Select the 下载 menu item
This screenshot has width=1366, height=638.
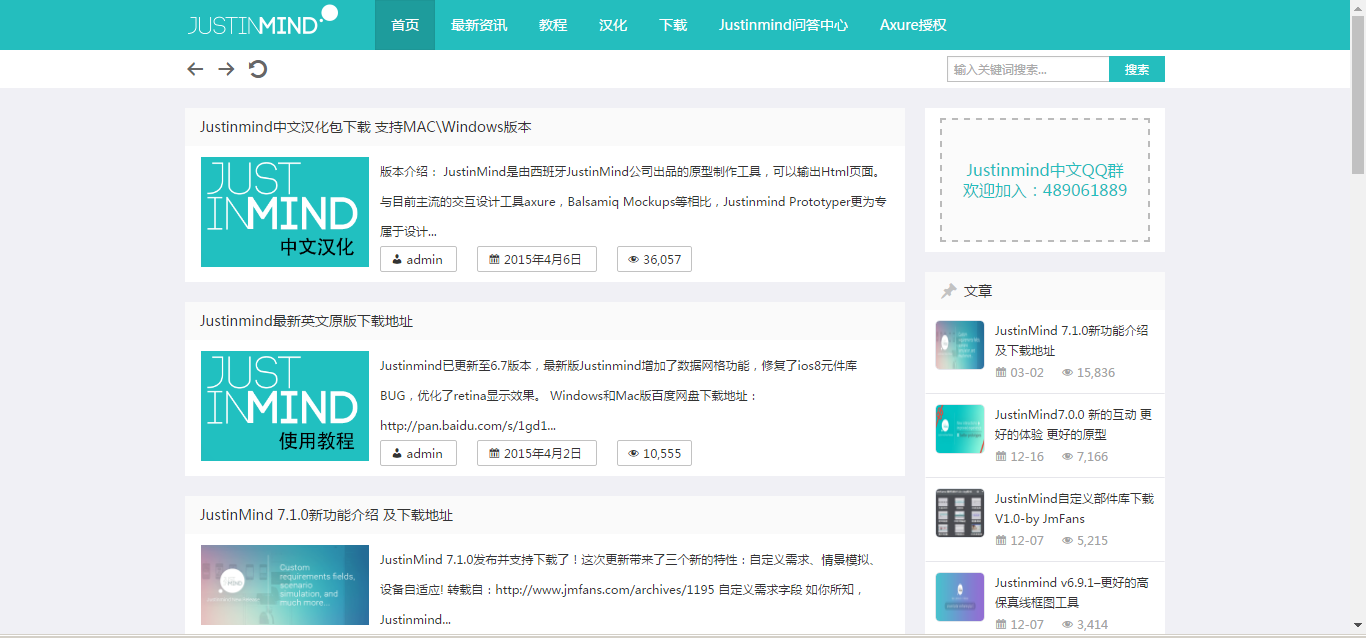pyautogui.click(x=673, y=25)
